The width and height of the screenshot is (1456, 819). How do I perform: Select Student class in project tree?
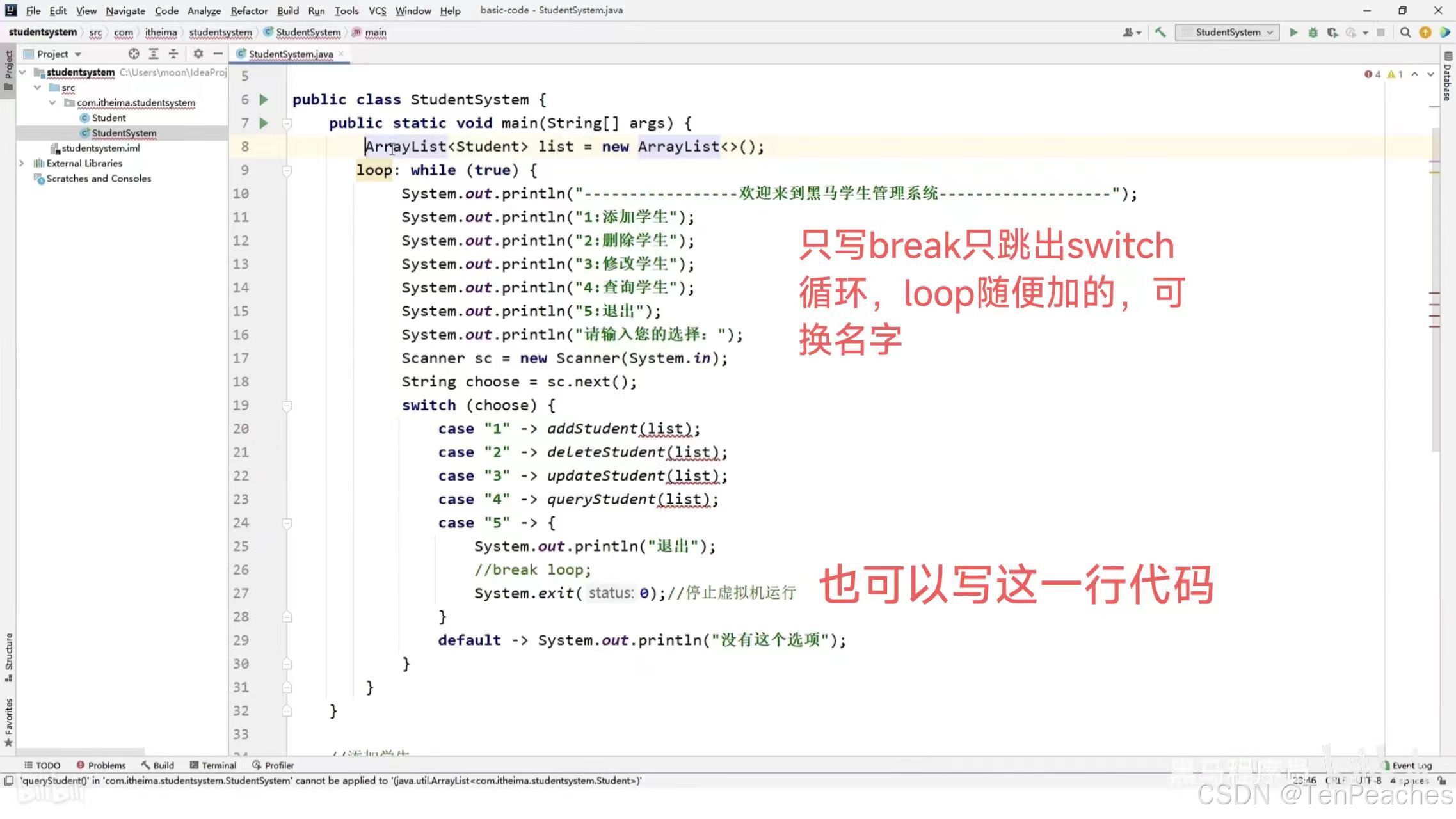(108, 118)
